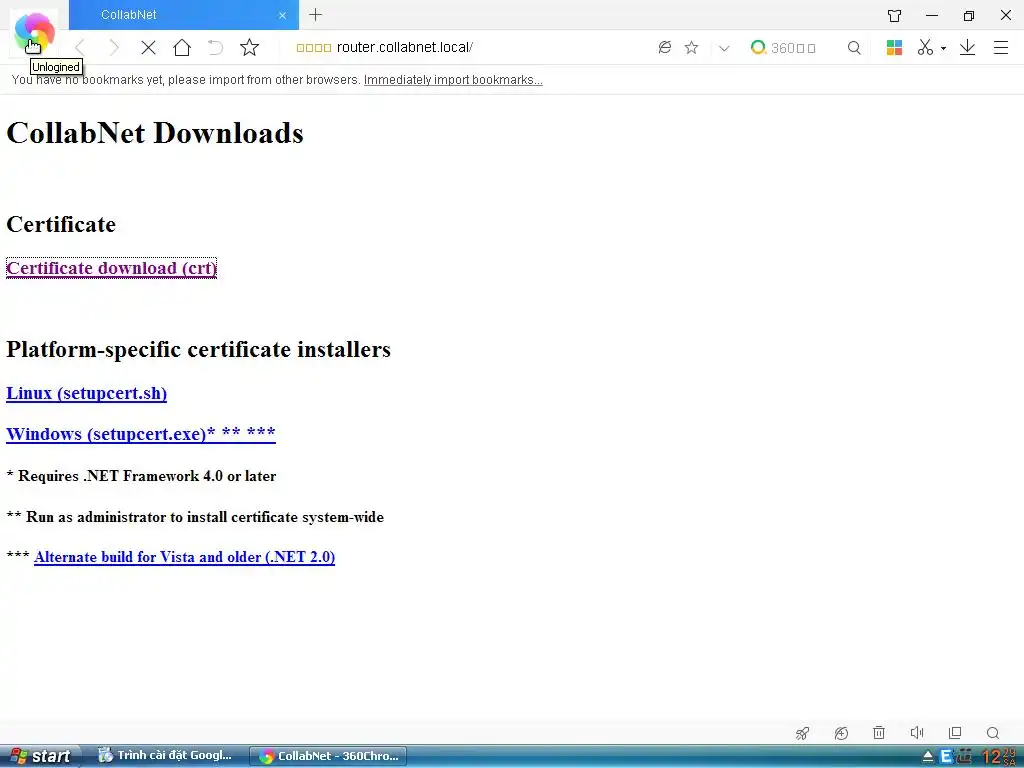
Task: Click the undo closed tab icon
Action: tap(216, 47)
